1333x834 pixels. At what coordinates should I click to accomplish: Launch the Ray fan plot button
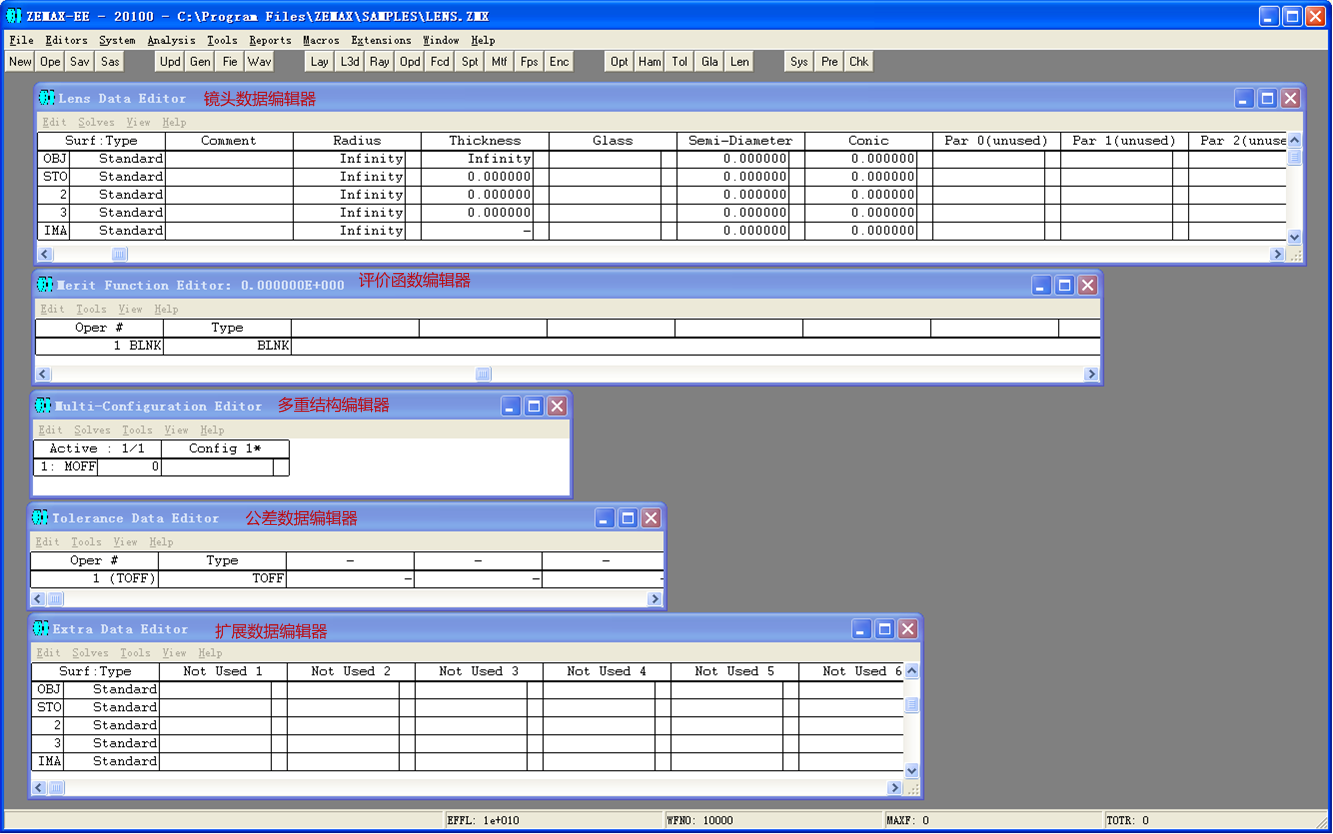[x=379, y=62]
